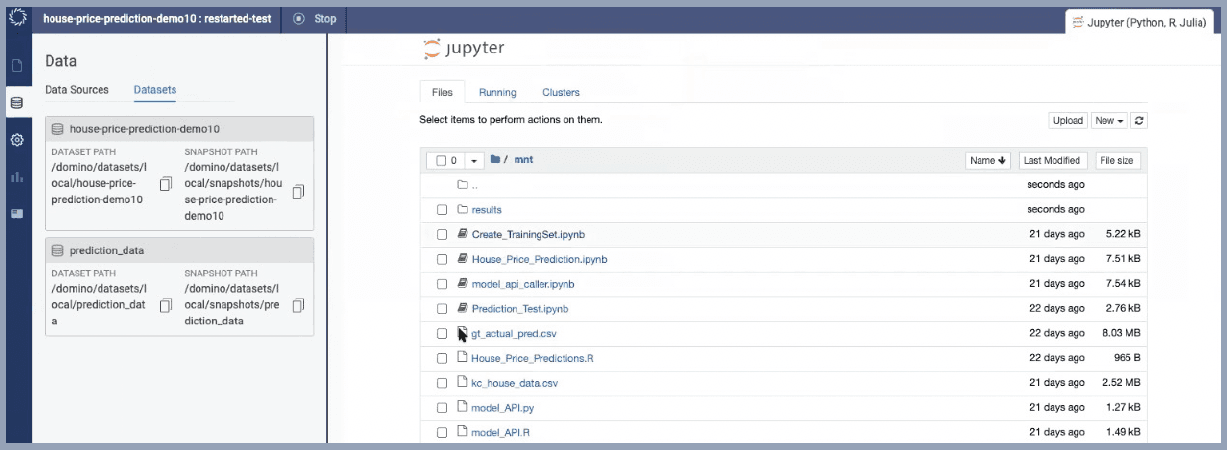Check the box for Create_TrainingSet.ipynb
Screen dimensions: 1227x450
coord(442,235)
